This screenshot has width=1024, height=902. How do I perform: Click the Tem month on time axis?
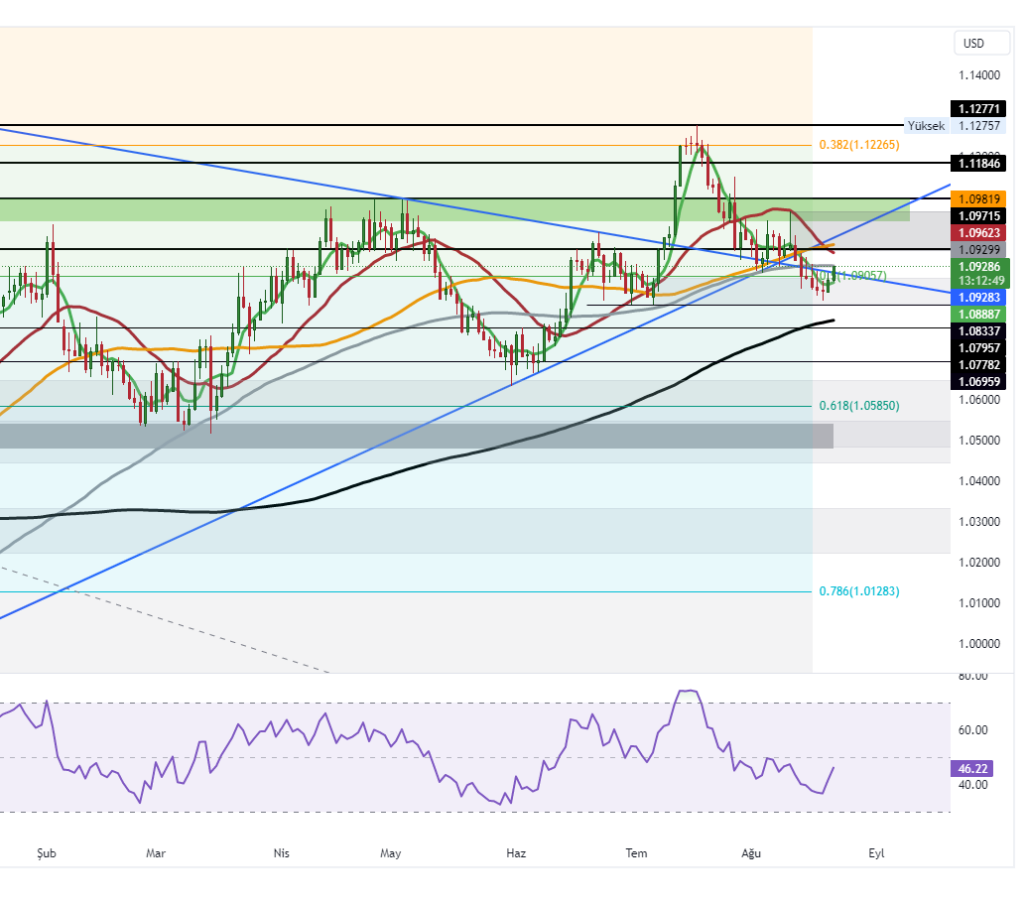(636, 853)
